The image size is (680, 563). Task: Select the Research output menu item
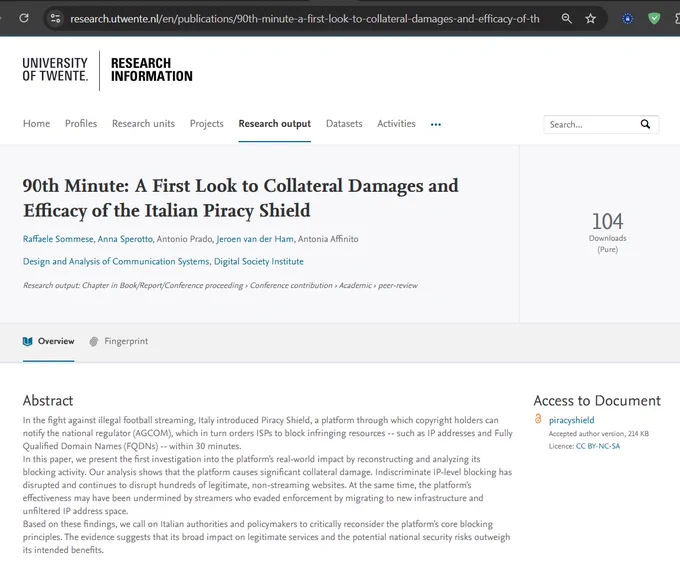[275, 124]
